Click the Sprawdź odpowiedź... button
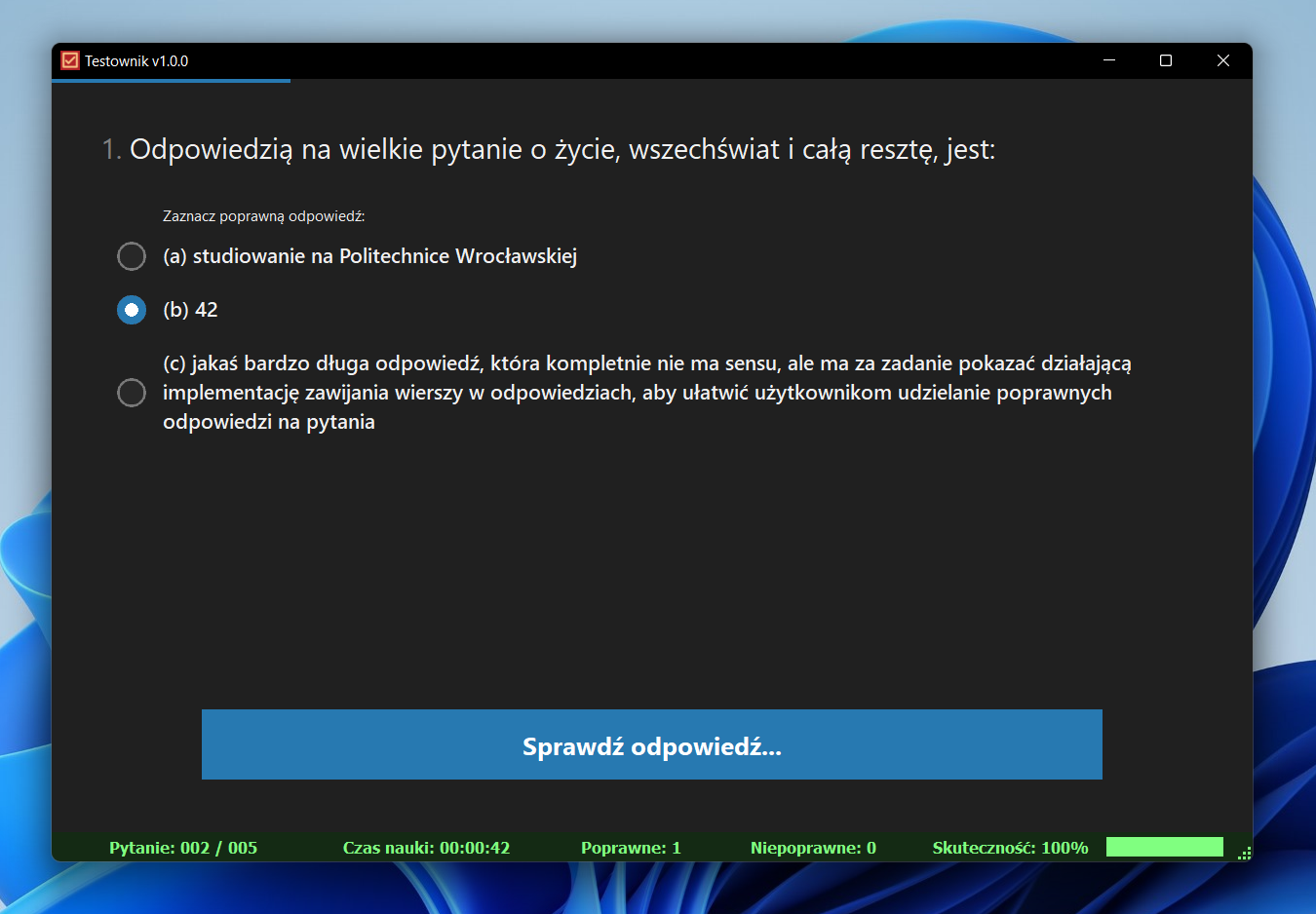This screenshot has width=1316, height=914. [651, 744]
